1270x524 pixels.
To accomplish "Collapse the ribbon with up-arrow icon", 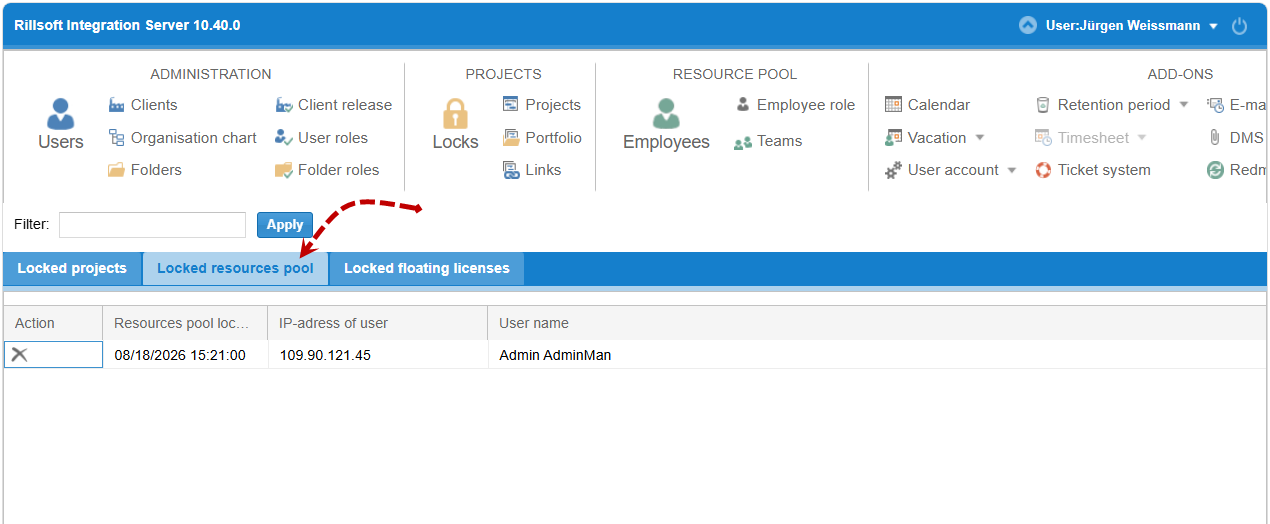I will (x=1027, y=26).
